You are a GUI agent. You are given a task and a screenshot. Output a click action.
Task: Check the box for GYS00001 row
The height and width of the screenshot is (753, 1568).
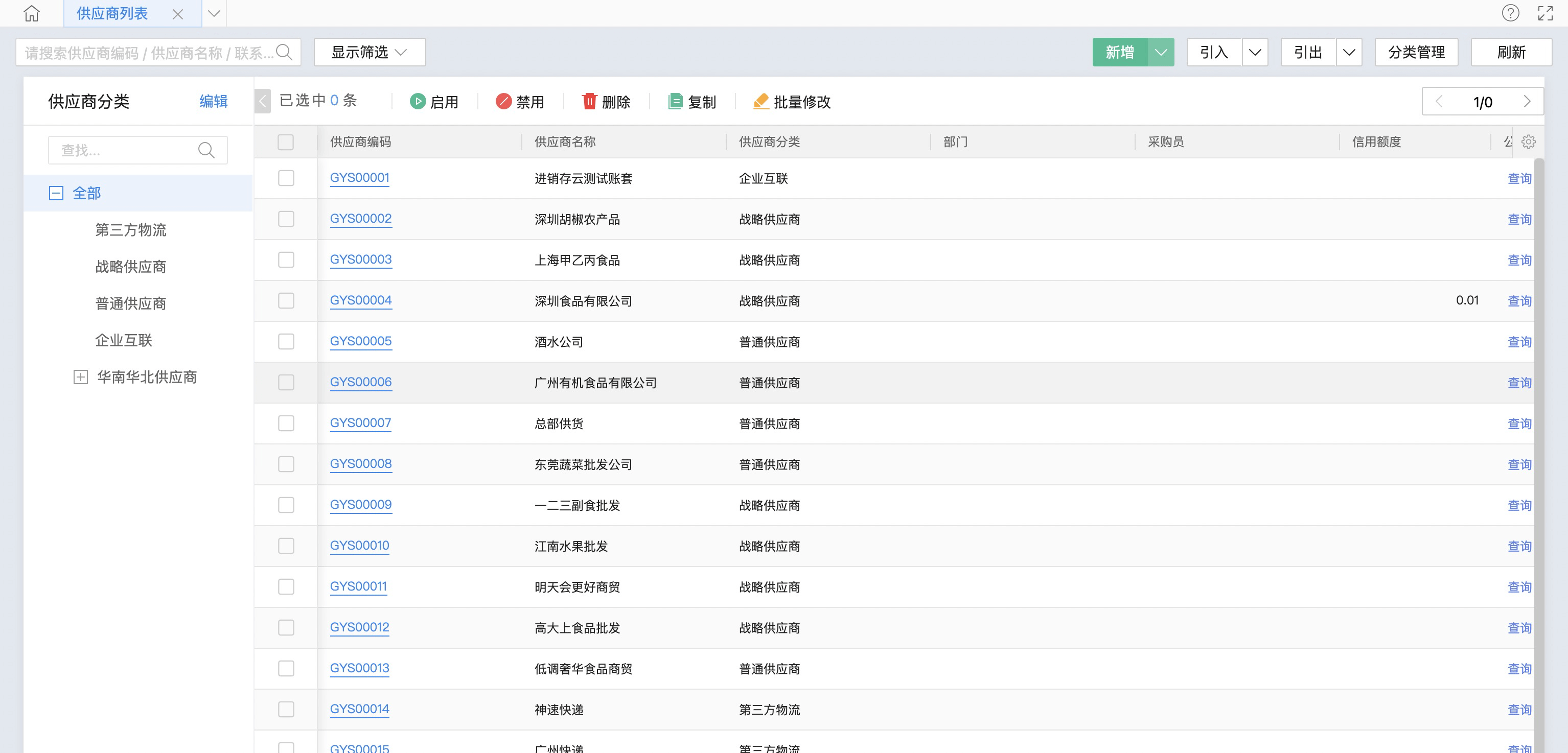tap(286, 178)
